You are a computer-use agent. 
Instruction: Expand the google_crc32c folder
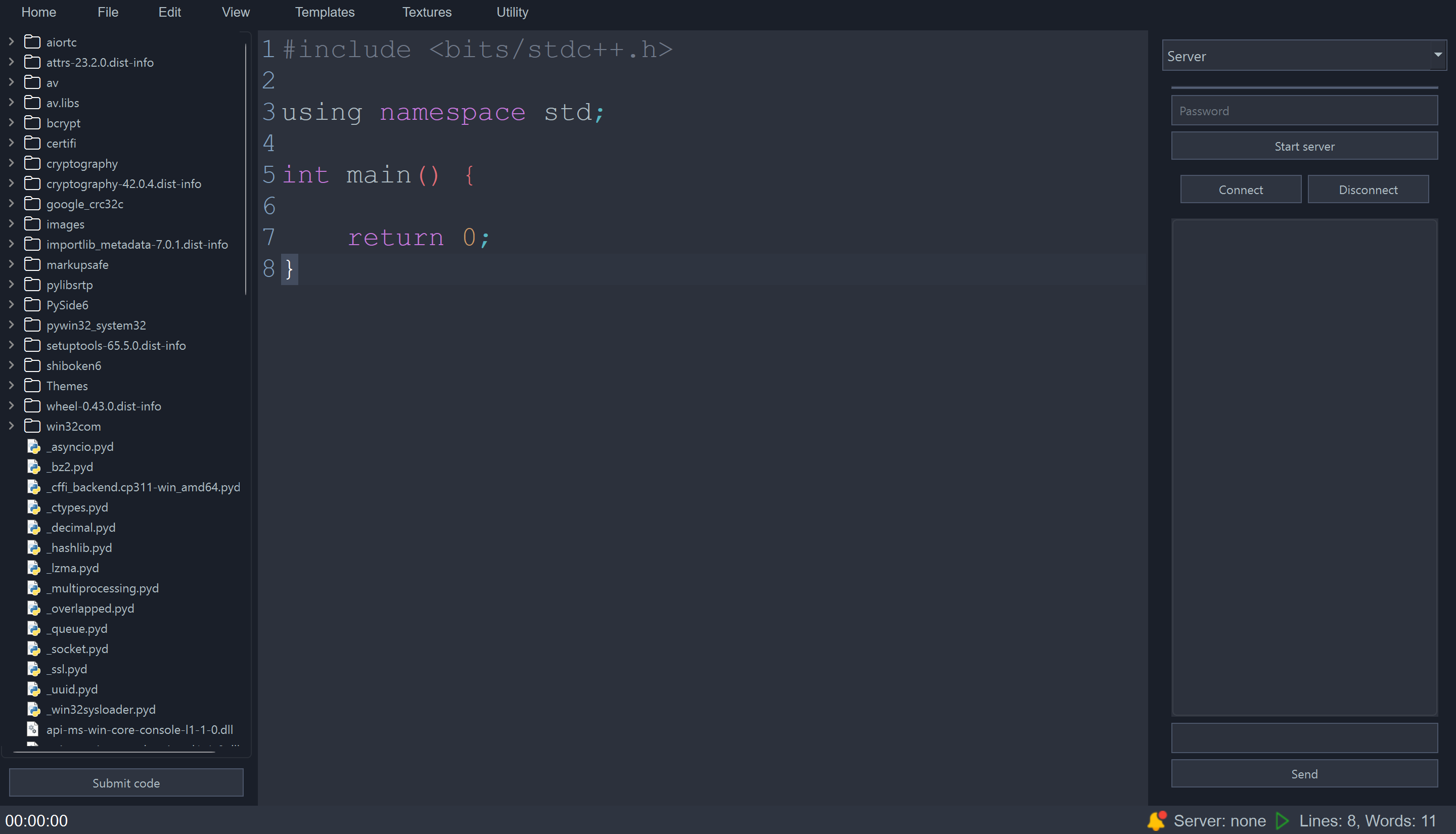click(x=10, y=204)
